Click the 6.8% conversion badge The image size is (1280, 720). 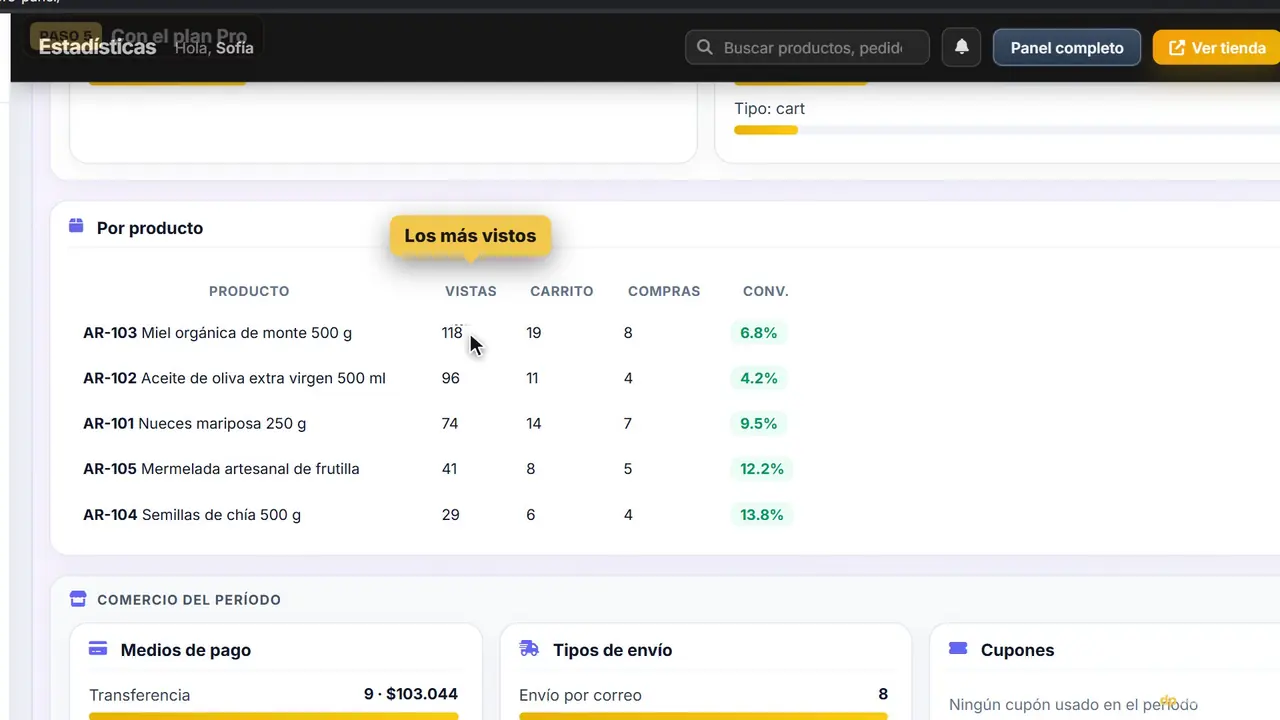point(759,333)
